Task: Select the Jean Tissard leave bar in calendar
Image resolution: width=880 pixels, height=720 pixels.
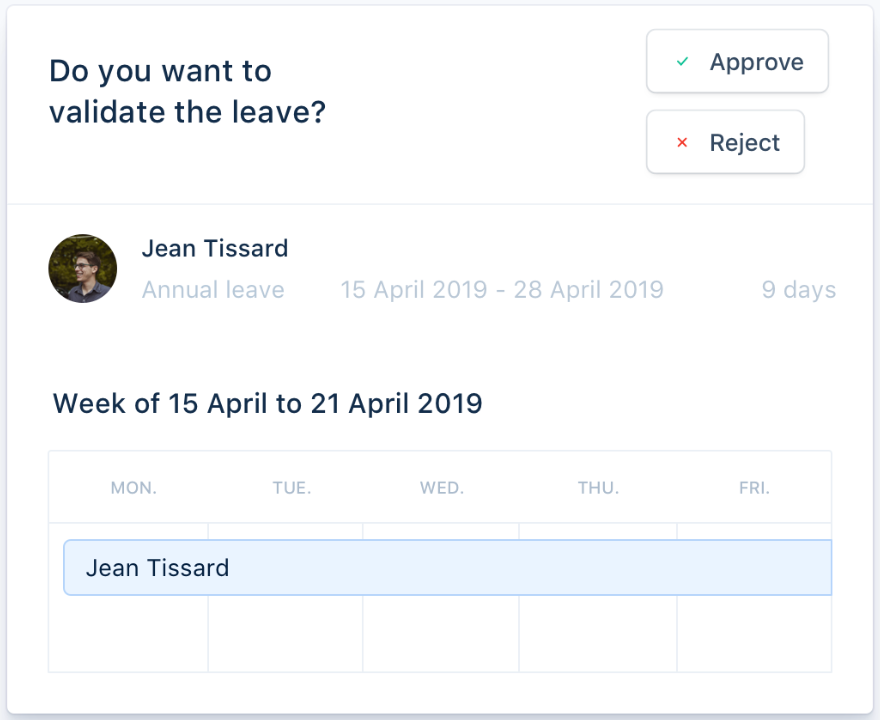Action: (447, 568)
